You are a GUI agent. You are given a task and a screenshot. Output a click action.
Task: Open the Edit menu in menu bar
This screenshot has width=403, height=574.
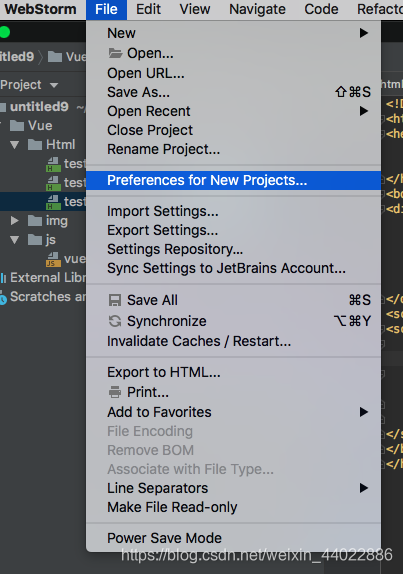(148, 9)
